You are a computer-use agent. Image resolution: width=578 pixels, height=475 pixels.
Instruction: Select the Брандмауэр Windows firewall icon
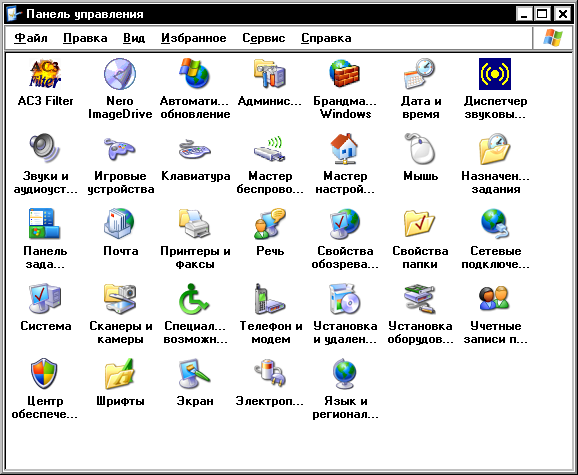(345, 74)
